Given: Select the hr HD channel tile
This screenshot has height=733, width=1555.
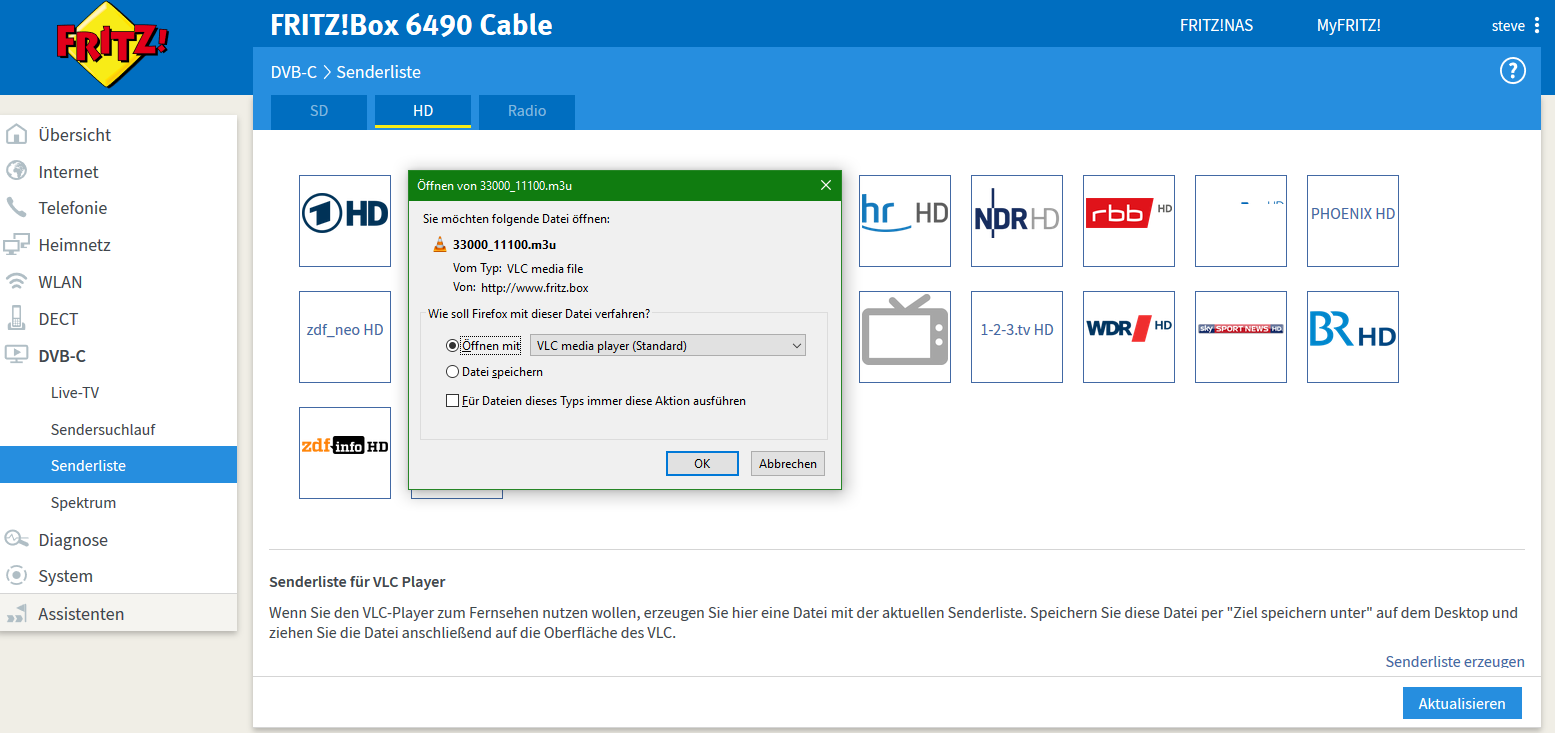Looking at the screenshot, I should click(x=905, y=221).
